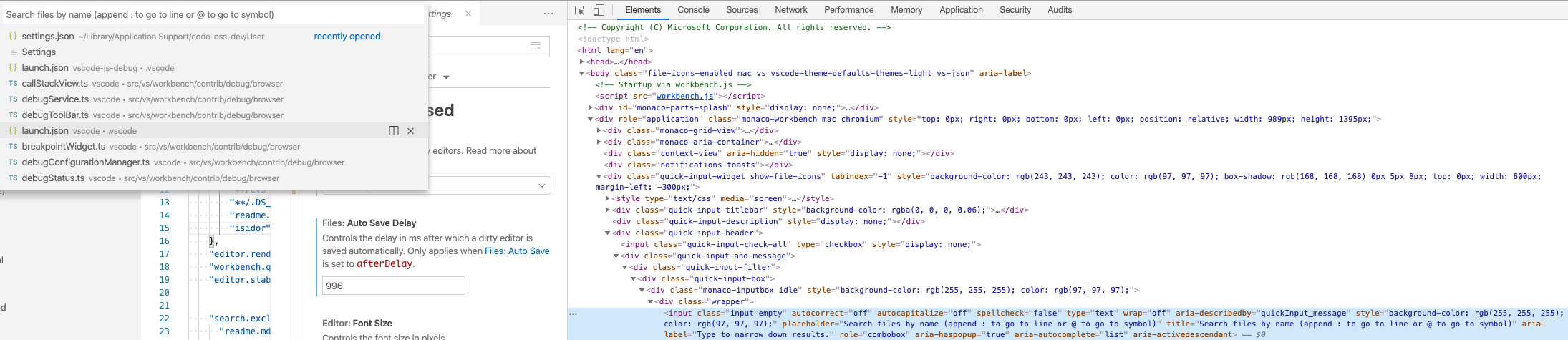Open the Memory tab
Image resolution: width=1568 pixels, height=340 pixels.
[906, 10]
